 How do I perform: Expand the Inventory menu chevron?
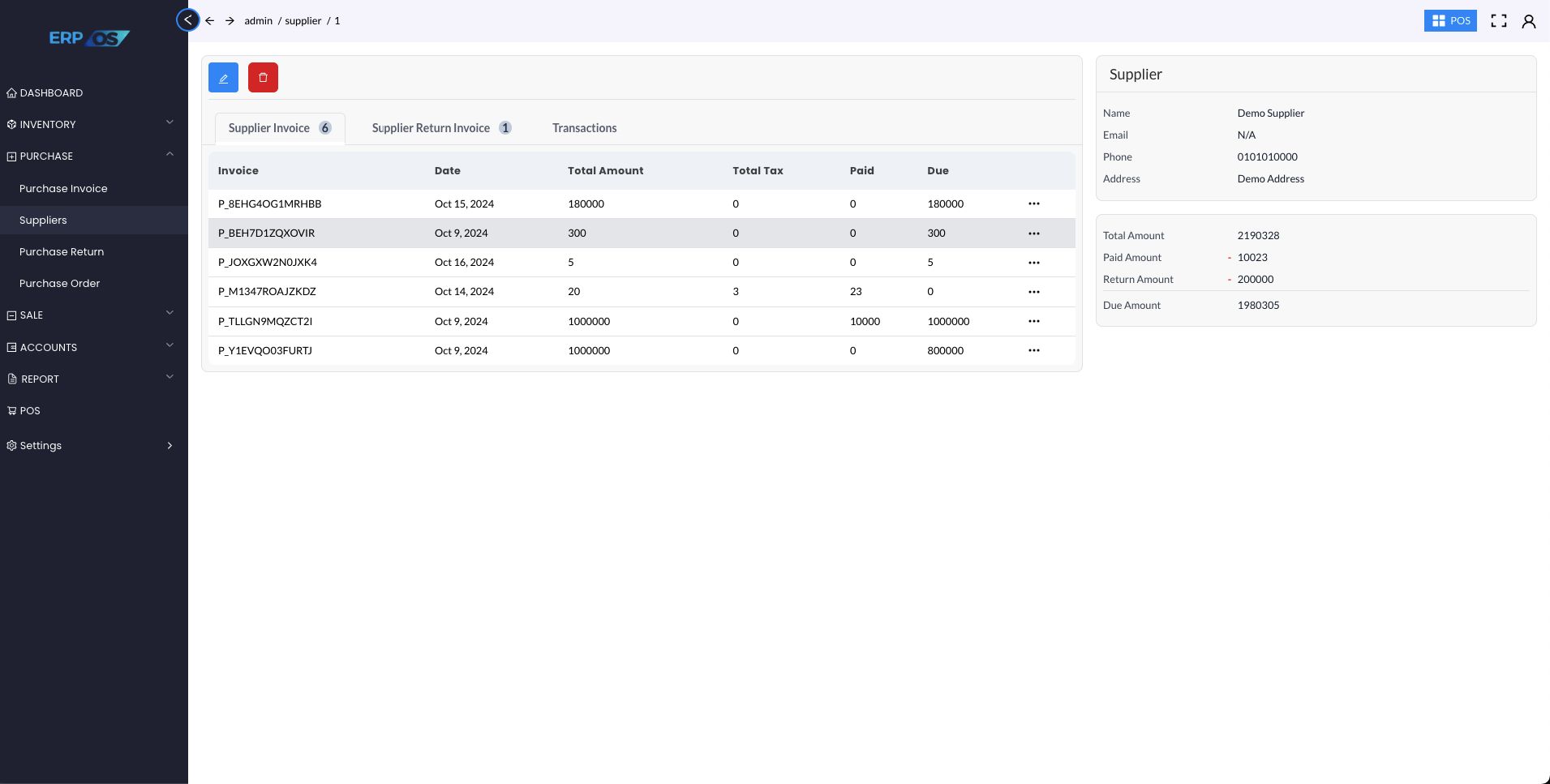(170, 122)
